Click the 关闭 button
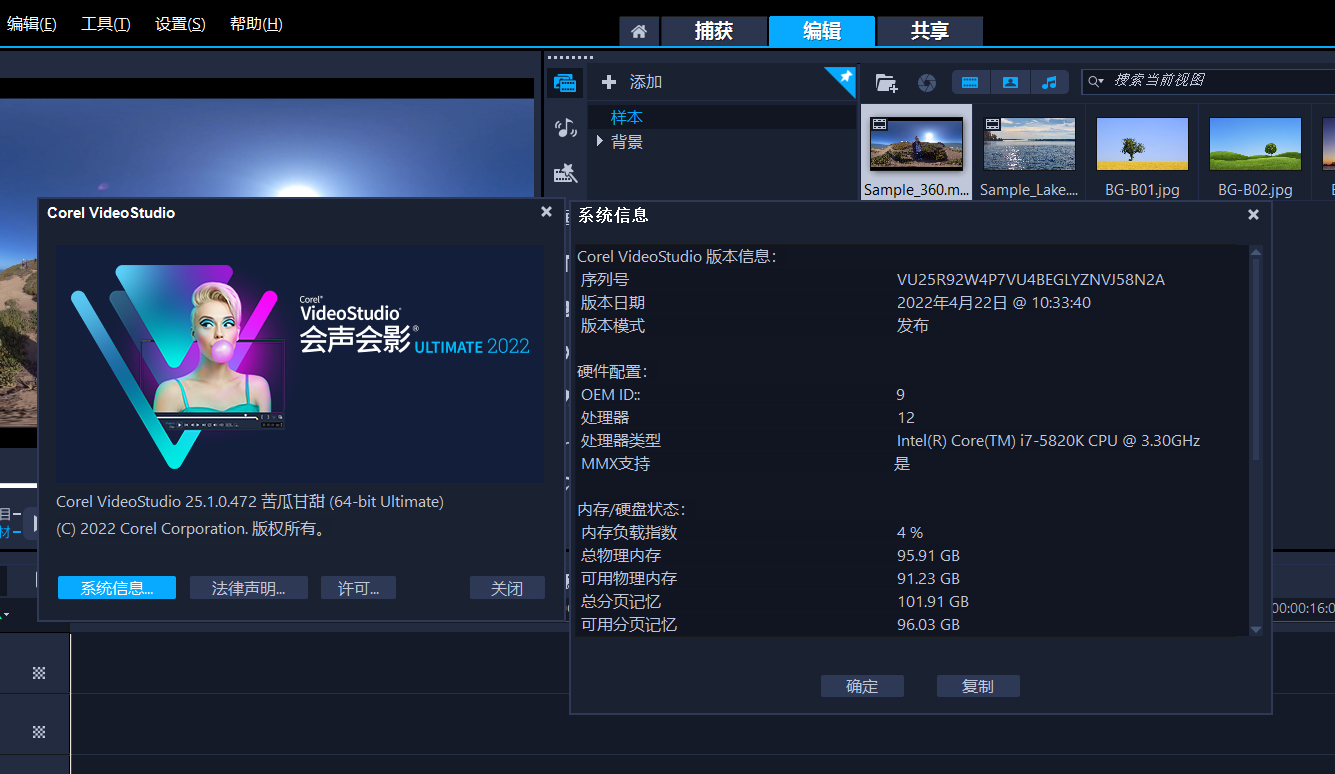 (507, 588)
